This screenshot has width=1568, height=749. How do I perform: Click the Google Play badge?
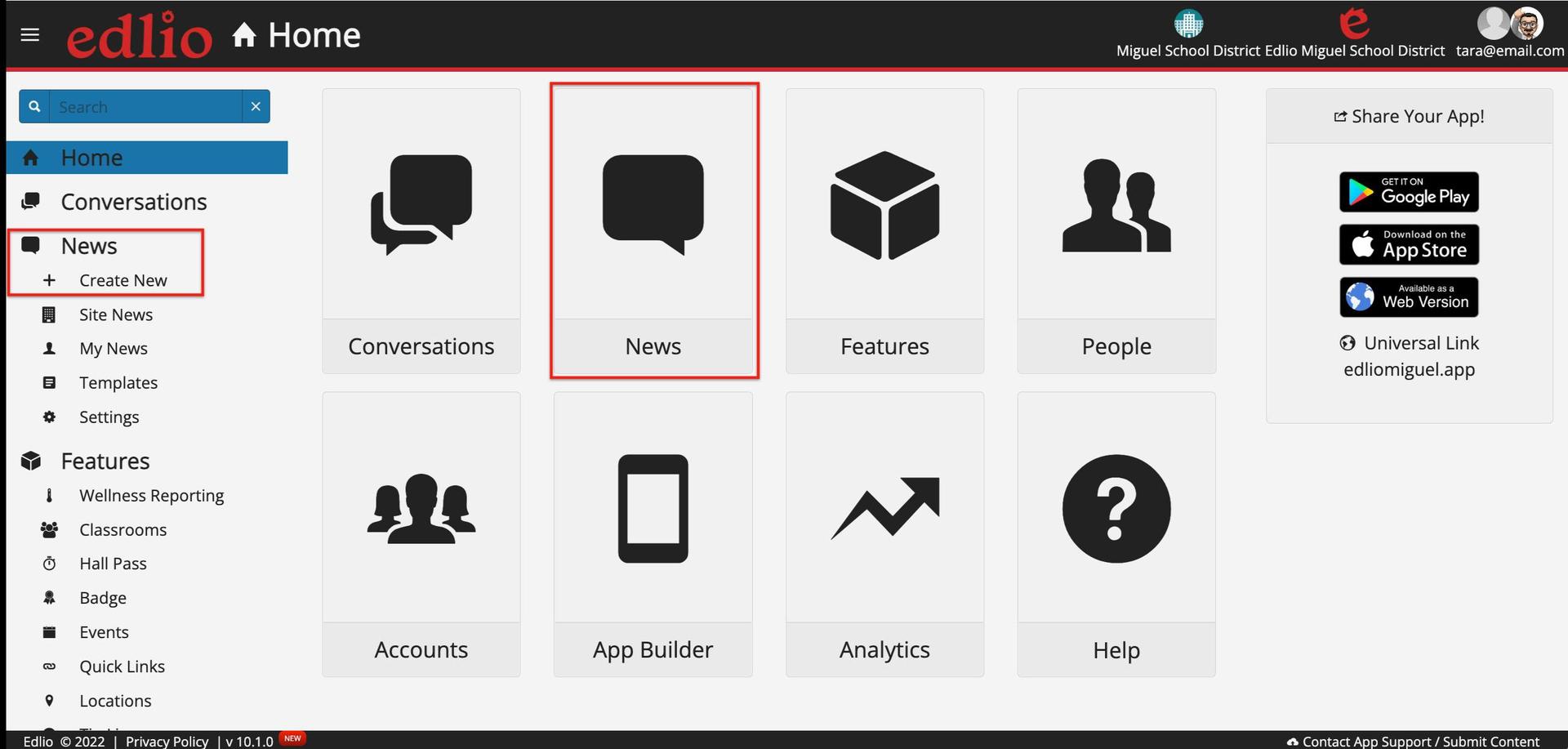[x=1409, y=192]
